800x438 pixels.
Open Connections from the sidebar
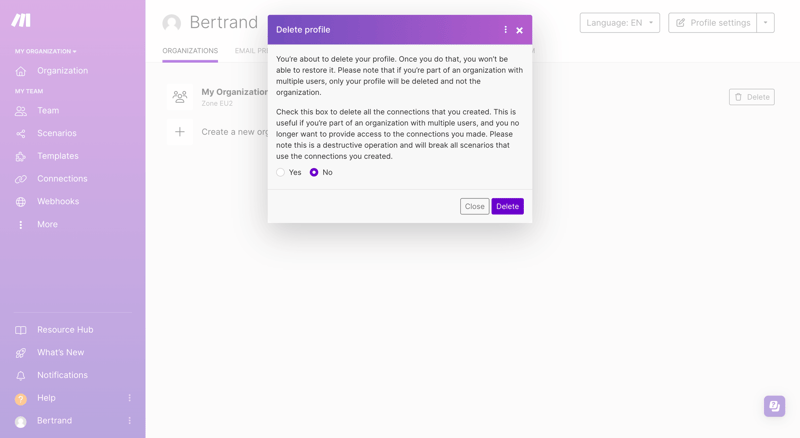pyautogui.click(x=62, y=179)
